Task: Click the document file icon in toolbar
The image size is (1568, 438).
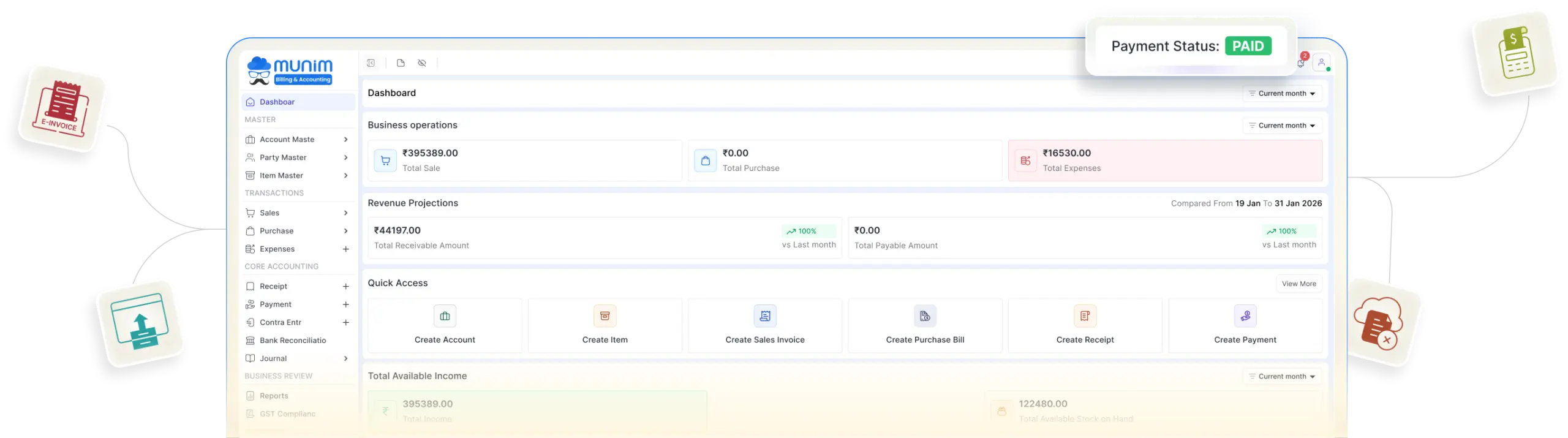Action: 401,63
